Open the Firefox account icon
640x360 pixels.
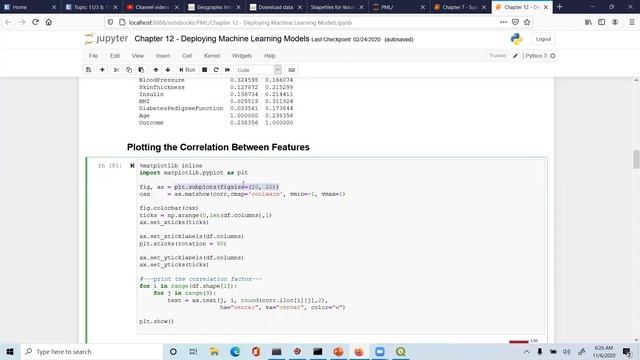[x=615, y=22]
